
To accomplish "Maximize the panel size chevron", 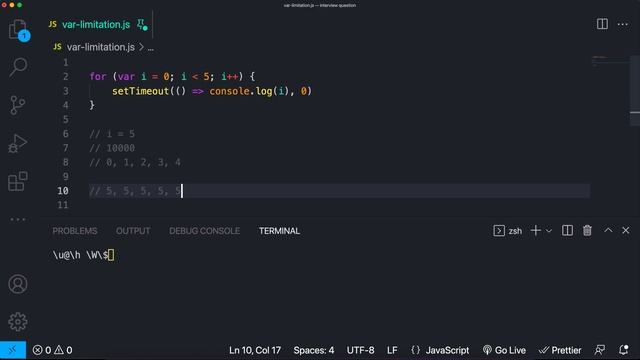I will [x=608, y=231].
